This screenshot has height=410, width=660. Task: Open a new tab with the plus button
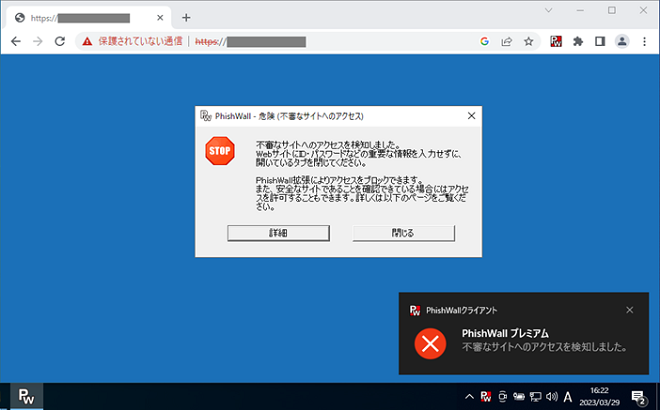(186, 17)
